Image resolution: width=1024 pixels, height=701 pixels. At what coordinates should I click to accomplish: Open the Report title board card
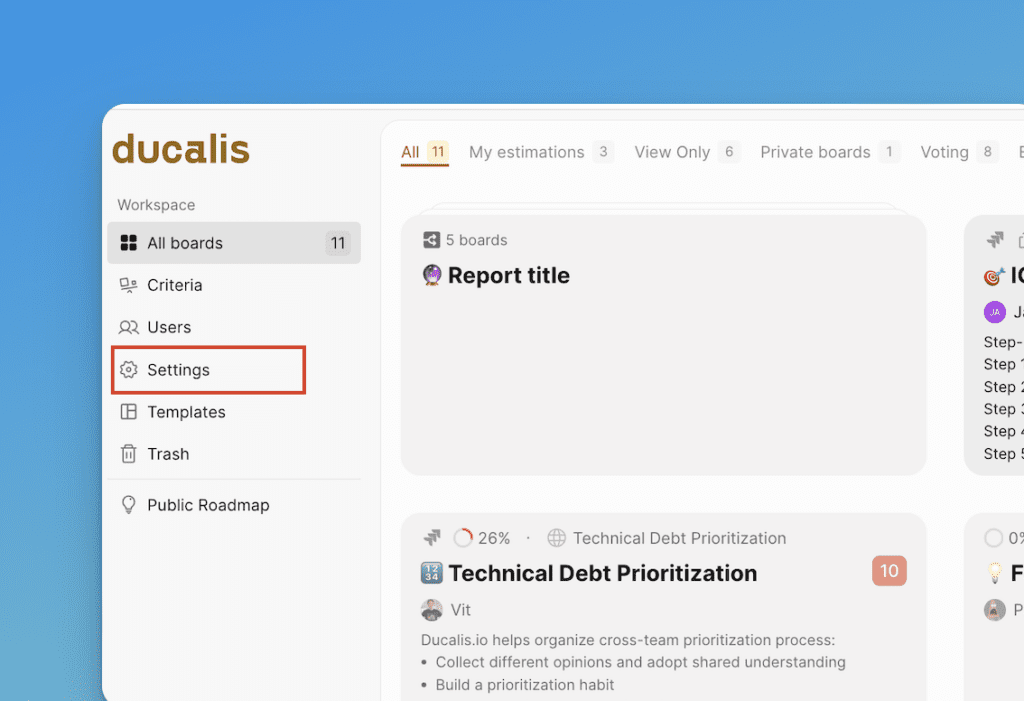click(508, 276)
